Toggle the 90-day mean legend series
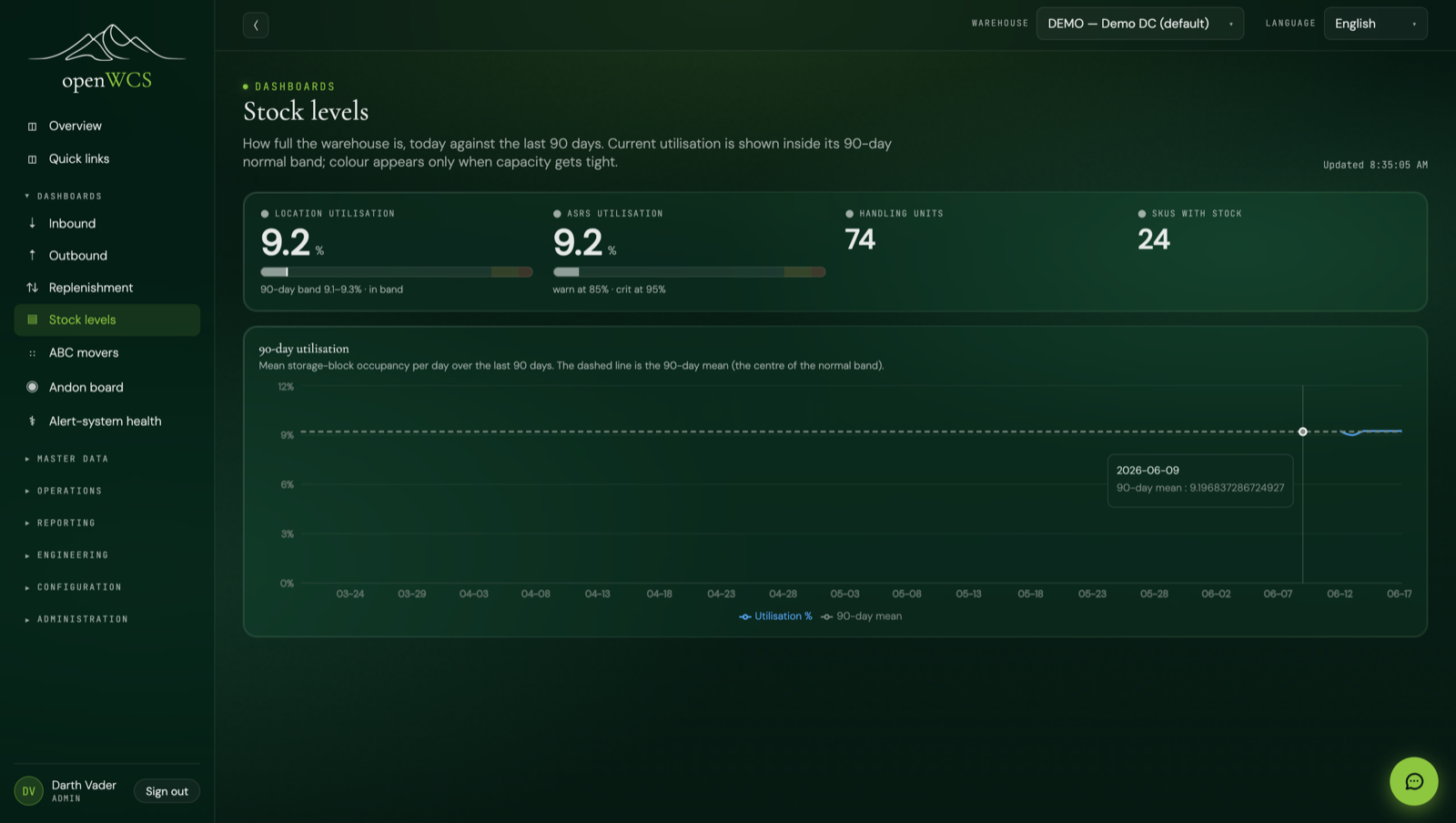 [862, 616]
